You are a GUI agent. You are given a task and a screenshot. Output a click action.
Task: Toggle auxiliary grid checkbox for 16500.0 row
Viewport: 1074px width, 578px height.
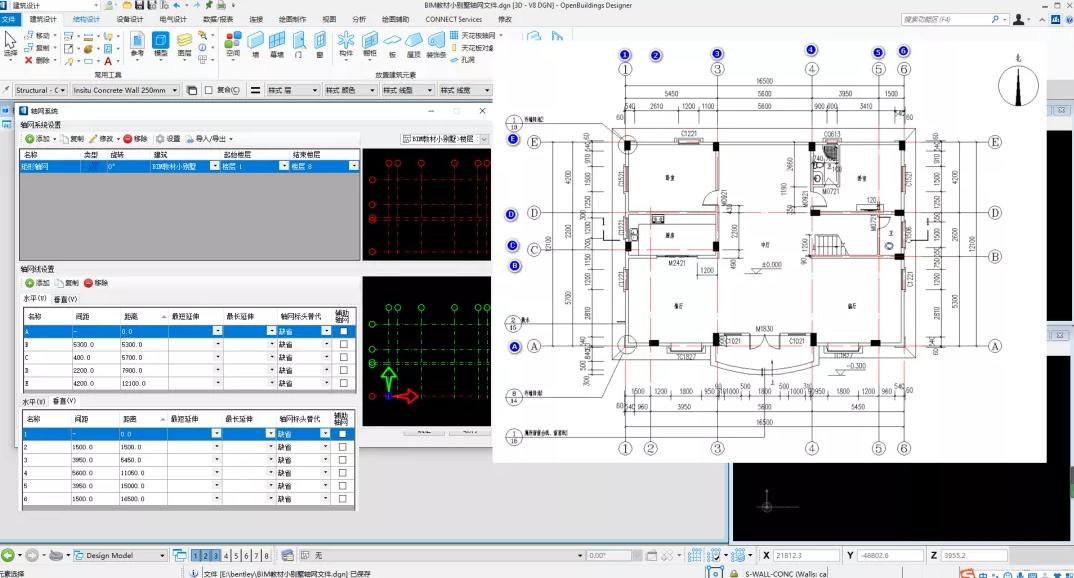point(342,499)
